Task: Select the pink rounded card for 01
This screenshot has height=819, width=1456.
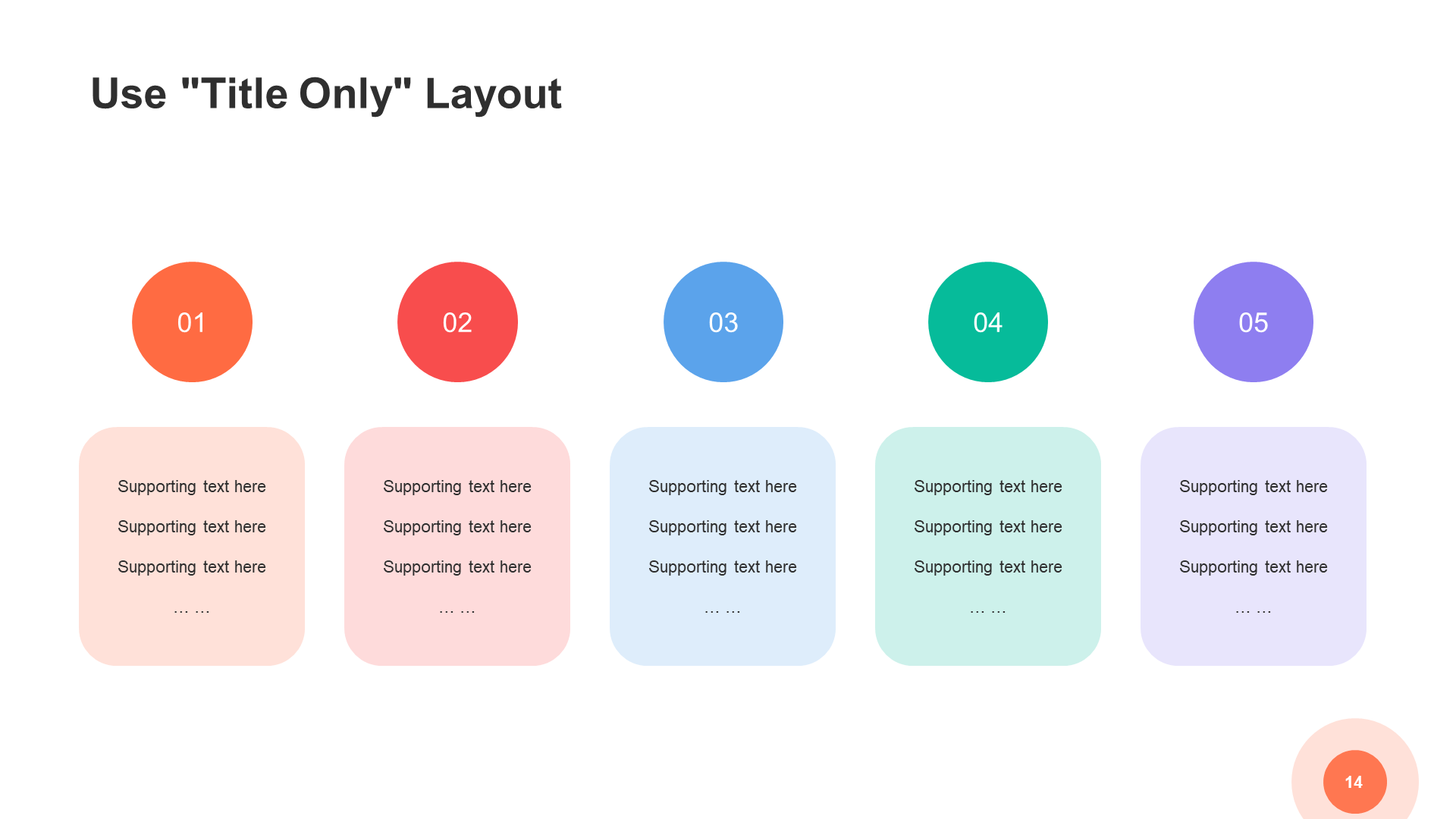Action: coord(190,551)
